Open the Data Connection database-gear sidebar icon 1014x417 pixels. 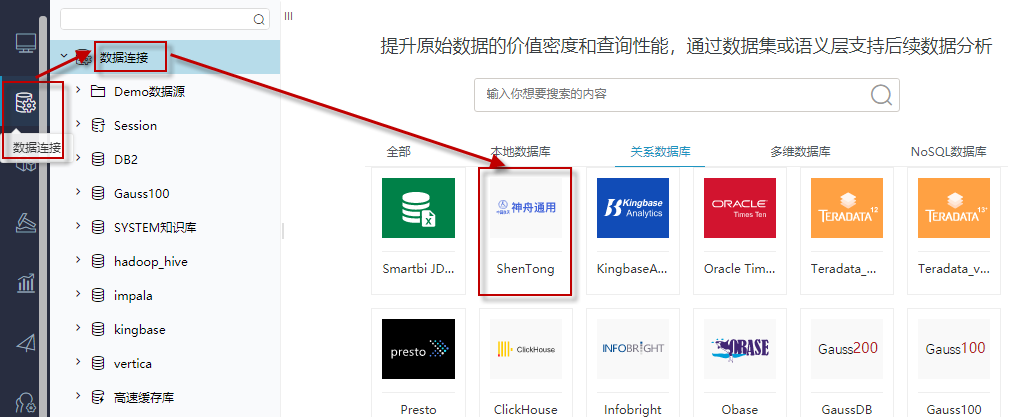(x=26, y=102)
